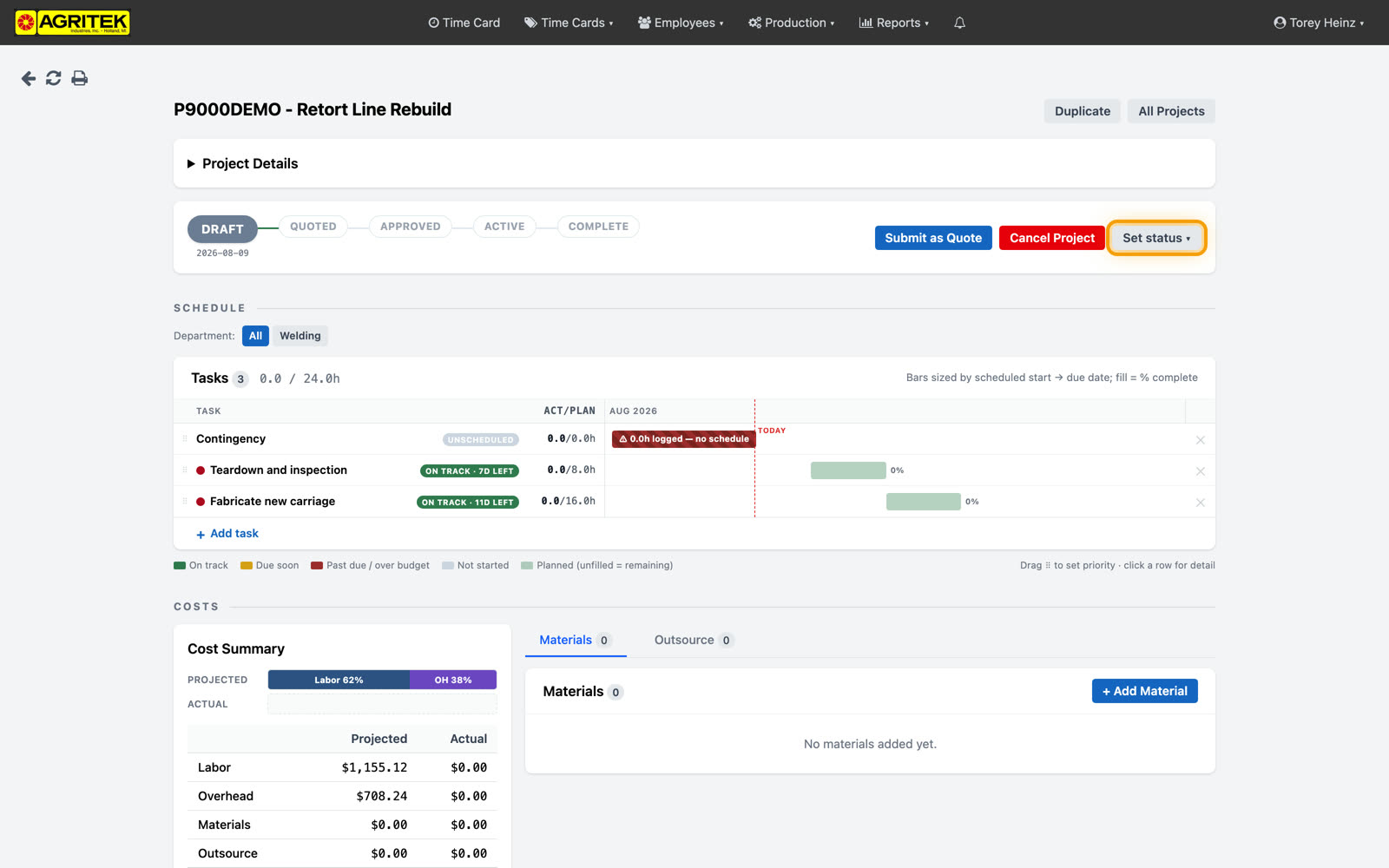Click the UNSCHEDULED badge
Image resolution: width=1389 pixels, height=868 pixels.
(481, 440)
